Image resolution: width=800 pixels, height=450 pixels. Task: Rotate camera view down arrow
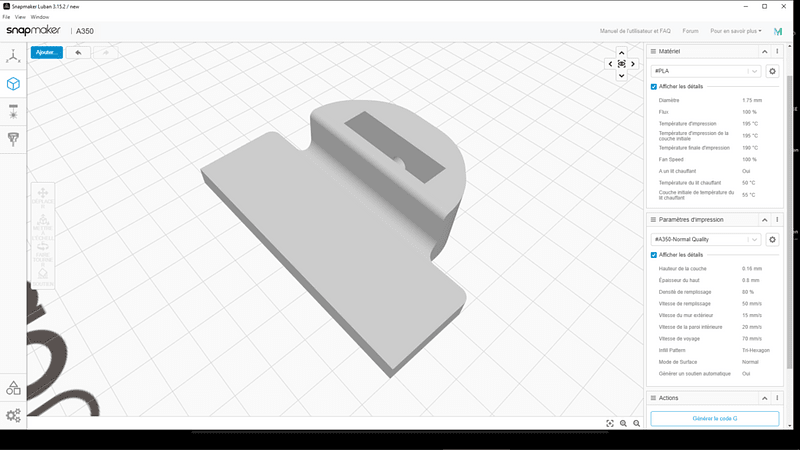(x=621, y=76)
